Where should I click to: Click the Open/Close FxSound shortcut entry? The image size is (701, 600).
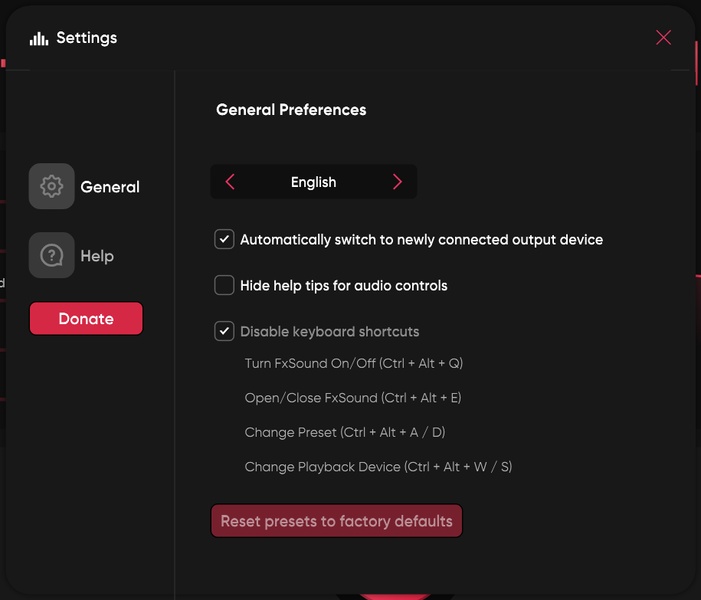352,398
